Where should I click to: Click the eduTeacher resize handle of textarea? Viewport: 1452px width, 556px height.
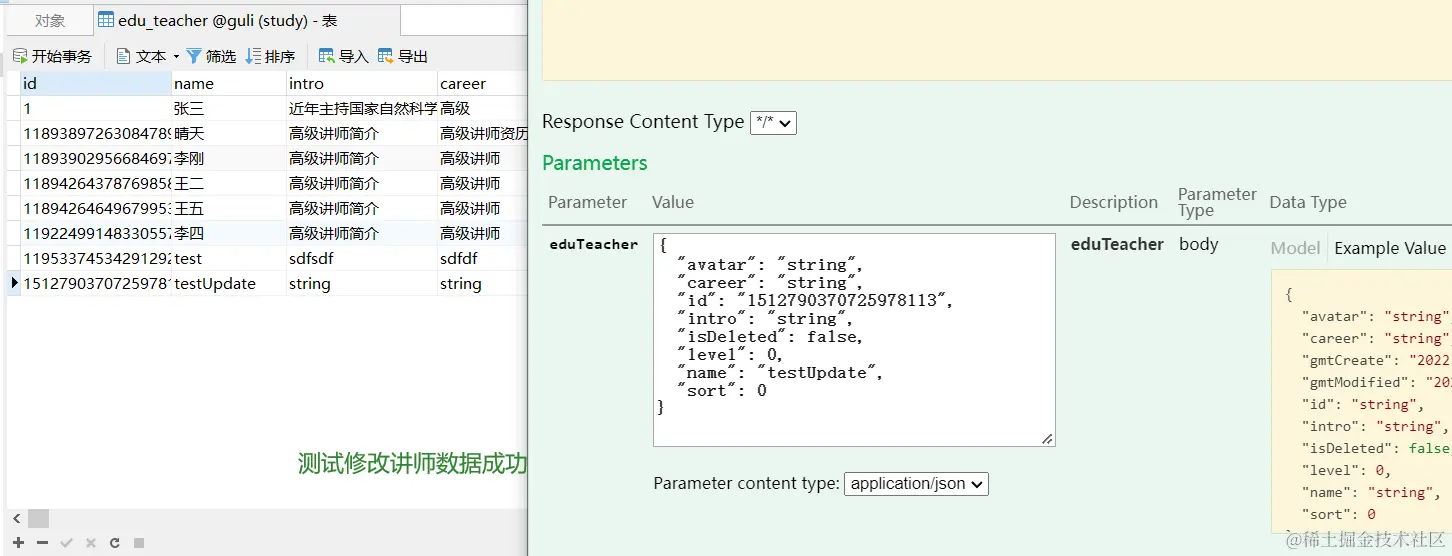[x=1047, y=438]
